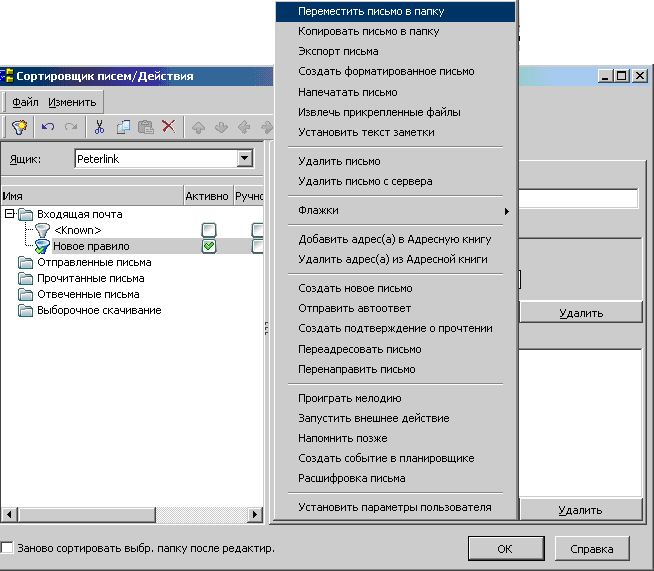This screenshot has height=571, width=654.
Task: Toggle 'Заново сортировать выбр. папку' checkbox
Action: point(8,549)
